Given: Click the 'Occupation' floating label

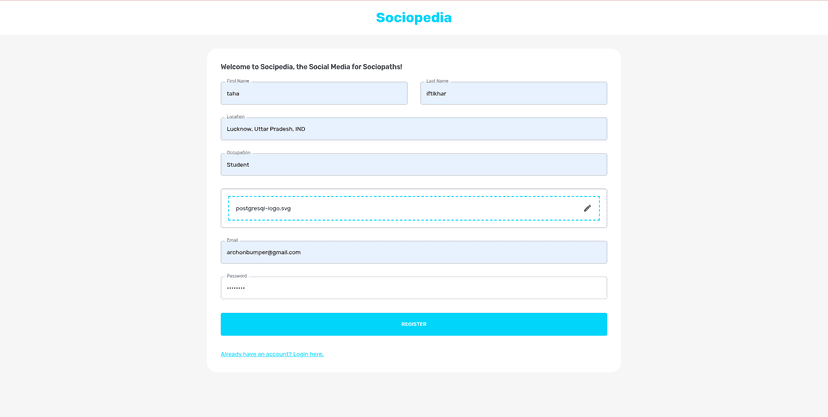Looking at the screenshot, I should point(238,153).
